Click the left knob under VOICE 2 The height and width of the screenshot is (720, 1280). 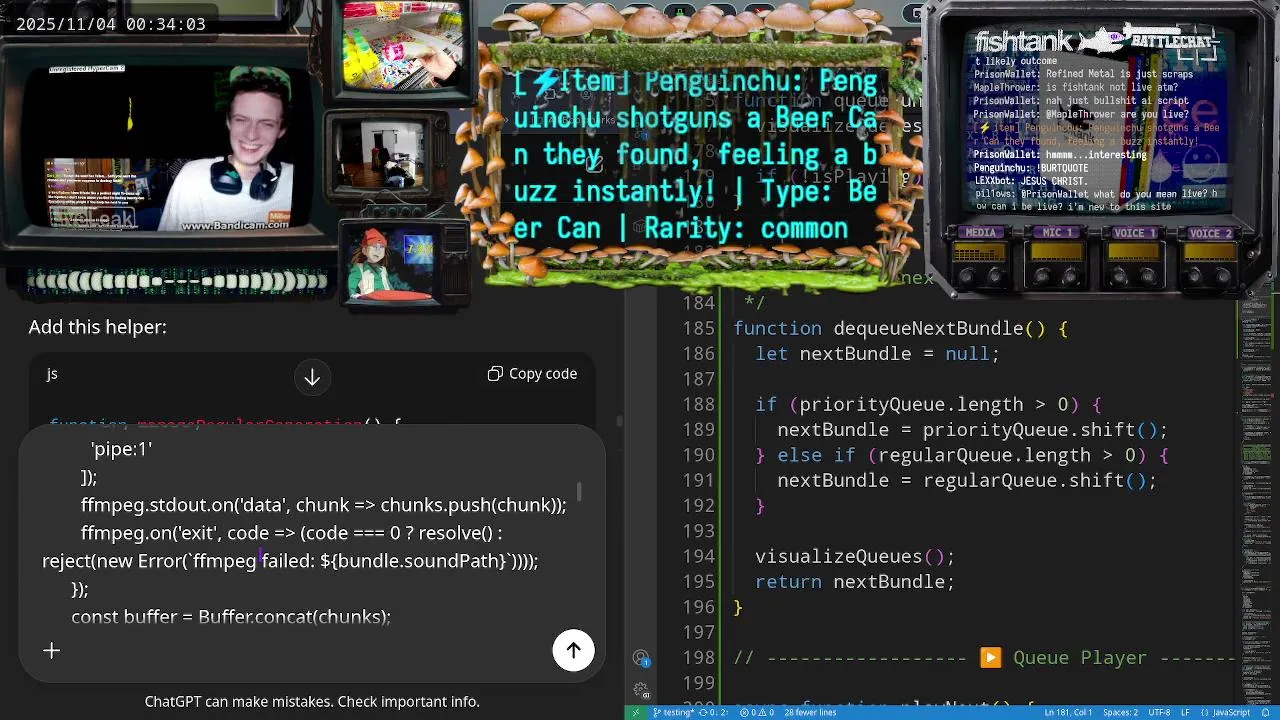click(x=1196, y=275)
